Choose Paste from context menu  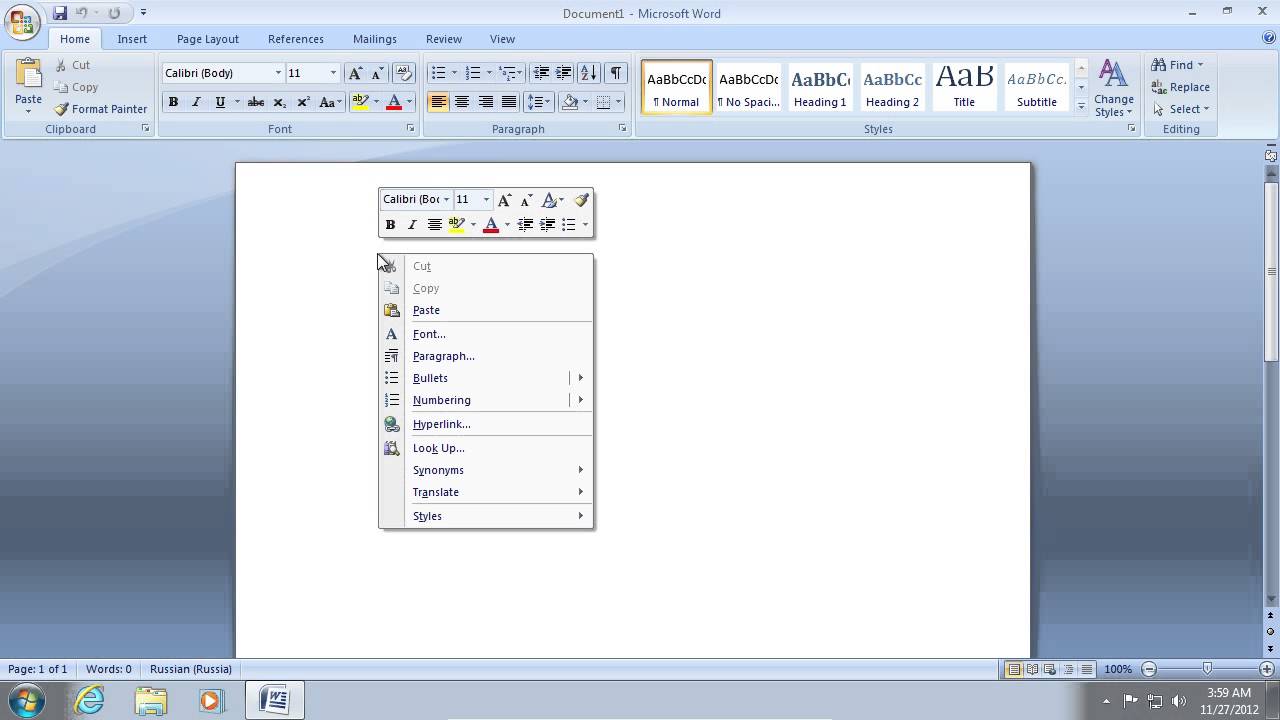486,310
